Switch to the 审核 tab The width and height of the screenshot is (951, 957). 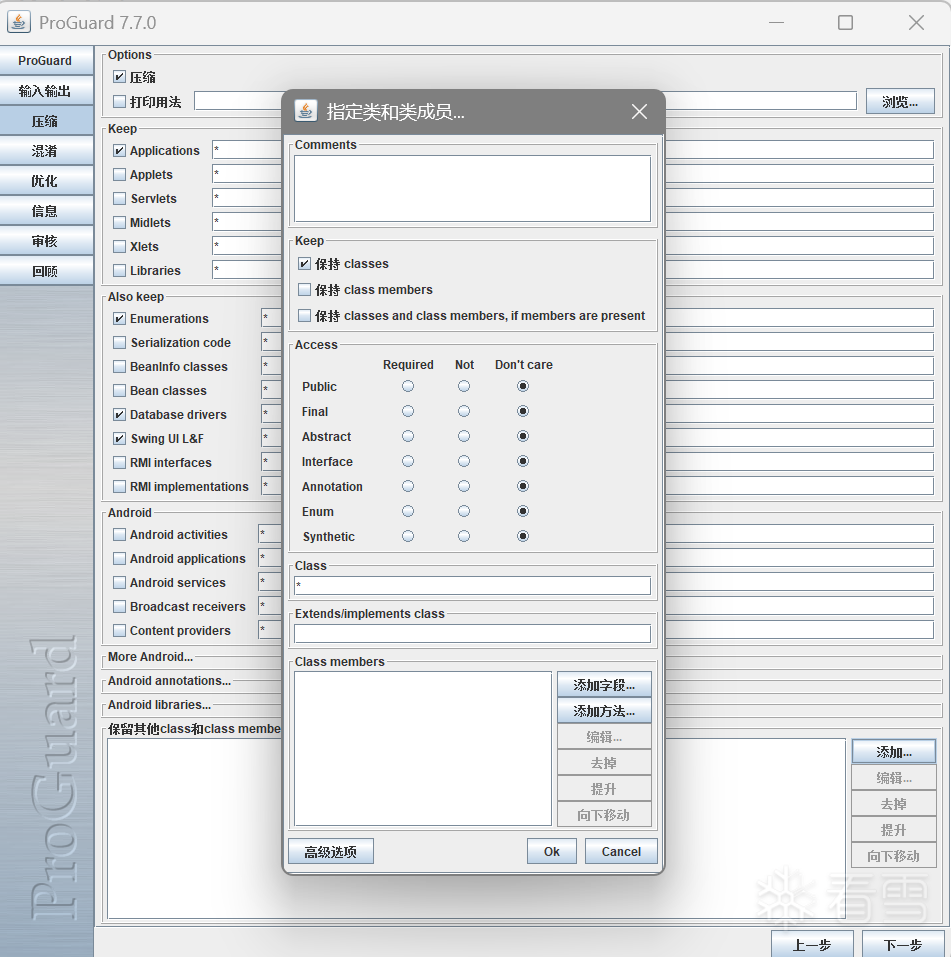click(x=46, y=241)
